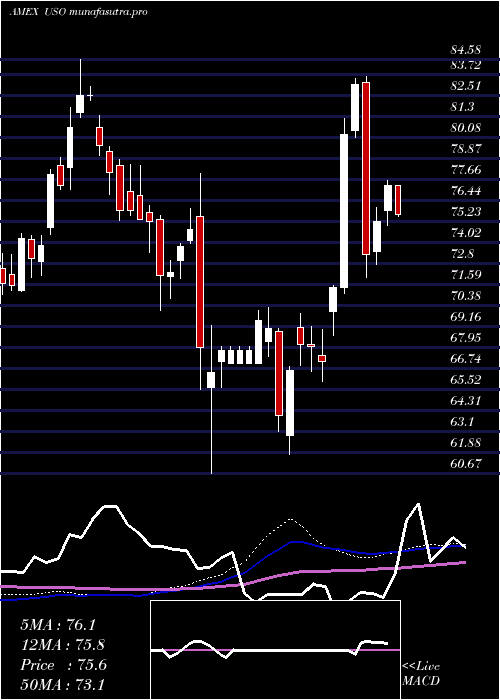The width and height of the screenshot is (500, 700).
Task: Click the MACD inset chart box
Action: point(275,650)
